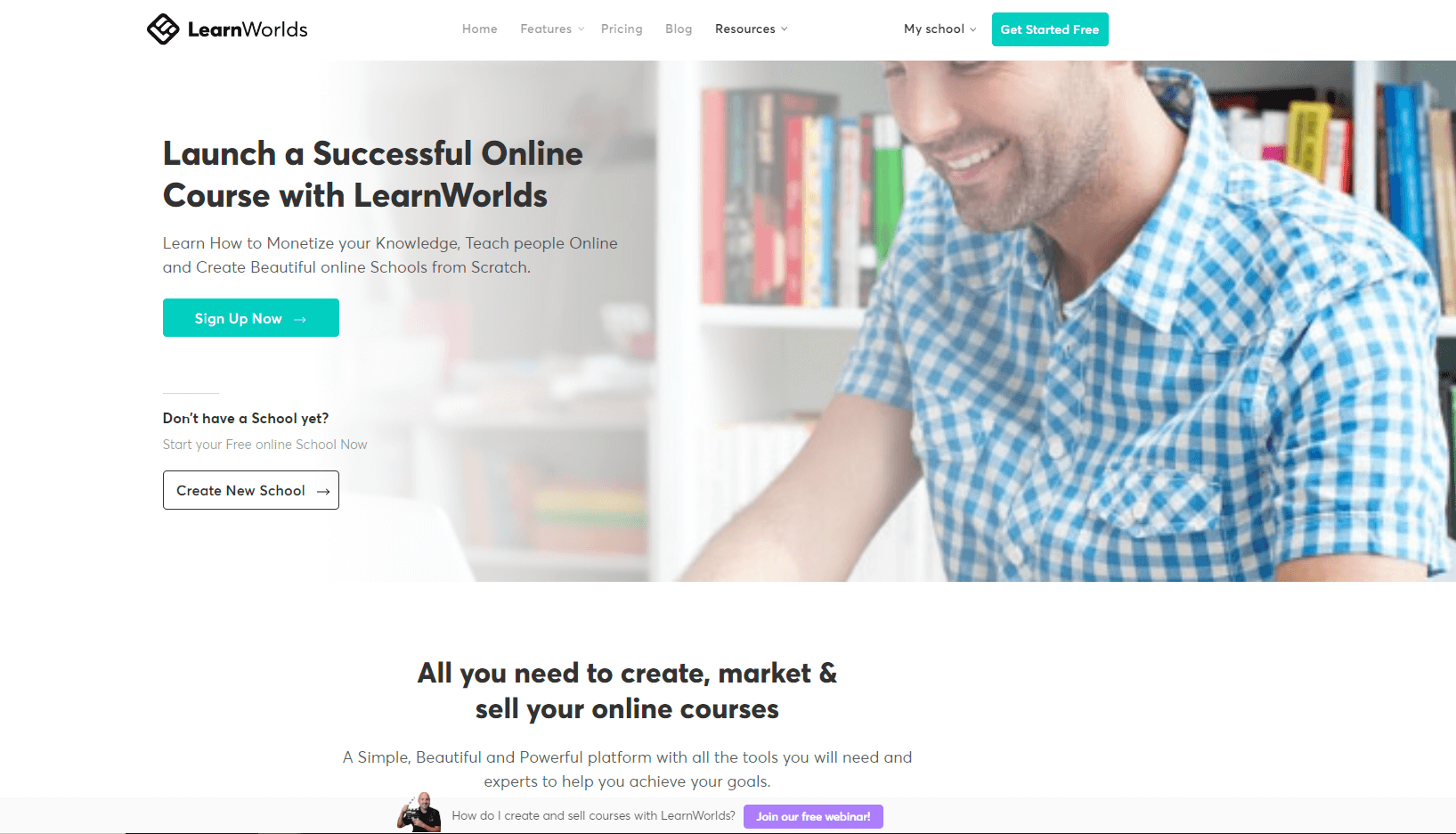This screenshot has width=1456, height=834.
Task: Go to the Pricing page
Action: (622, 29)
